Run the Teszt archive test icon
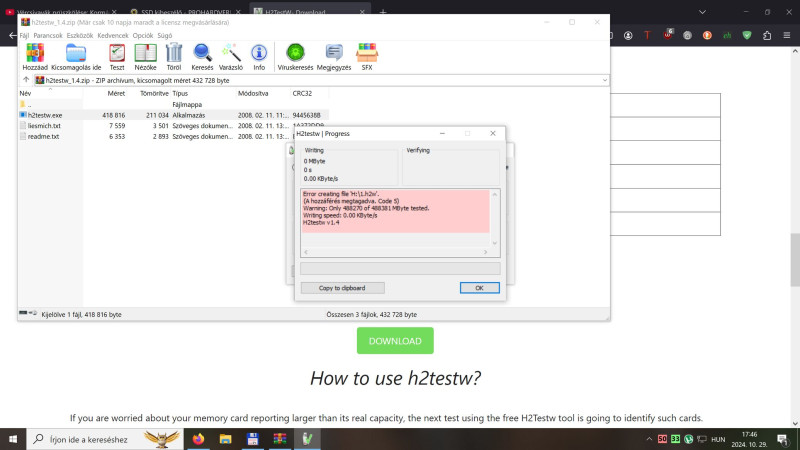Viewport: 800px width, 450px height. pyautogui.click(x=117, y=53)
